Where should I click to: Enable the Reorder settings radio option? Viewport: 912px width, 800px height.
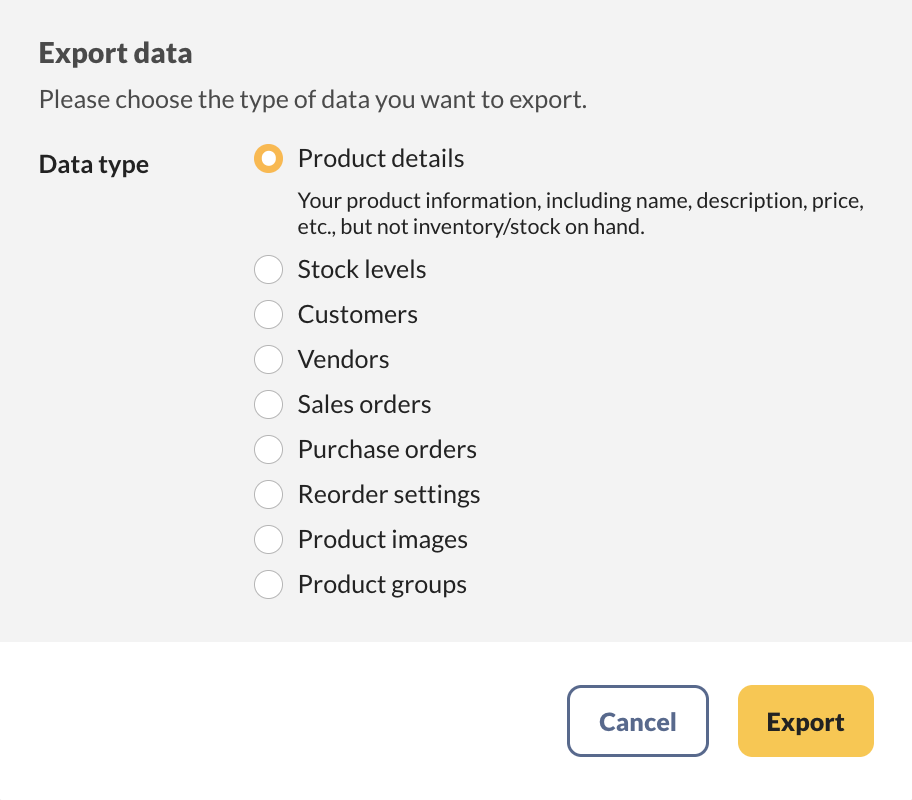(268, 495)
